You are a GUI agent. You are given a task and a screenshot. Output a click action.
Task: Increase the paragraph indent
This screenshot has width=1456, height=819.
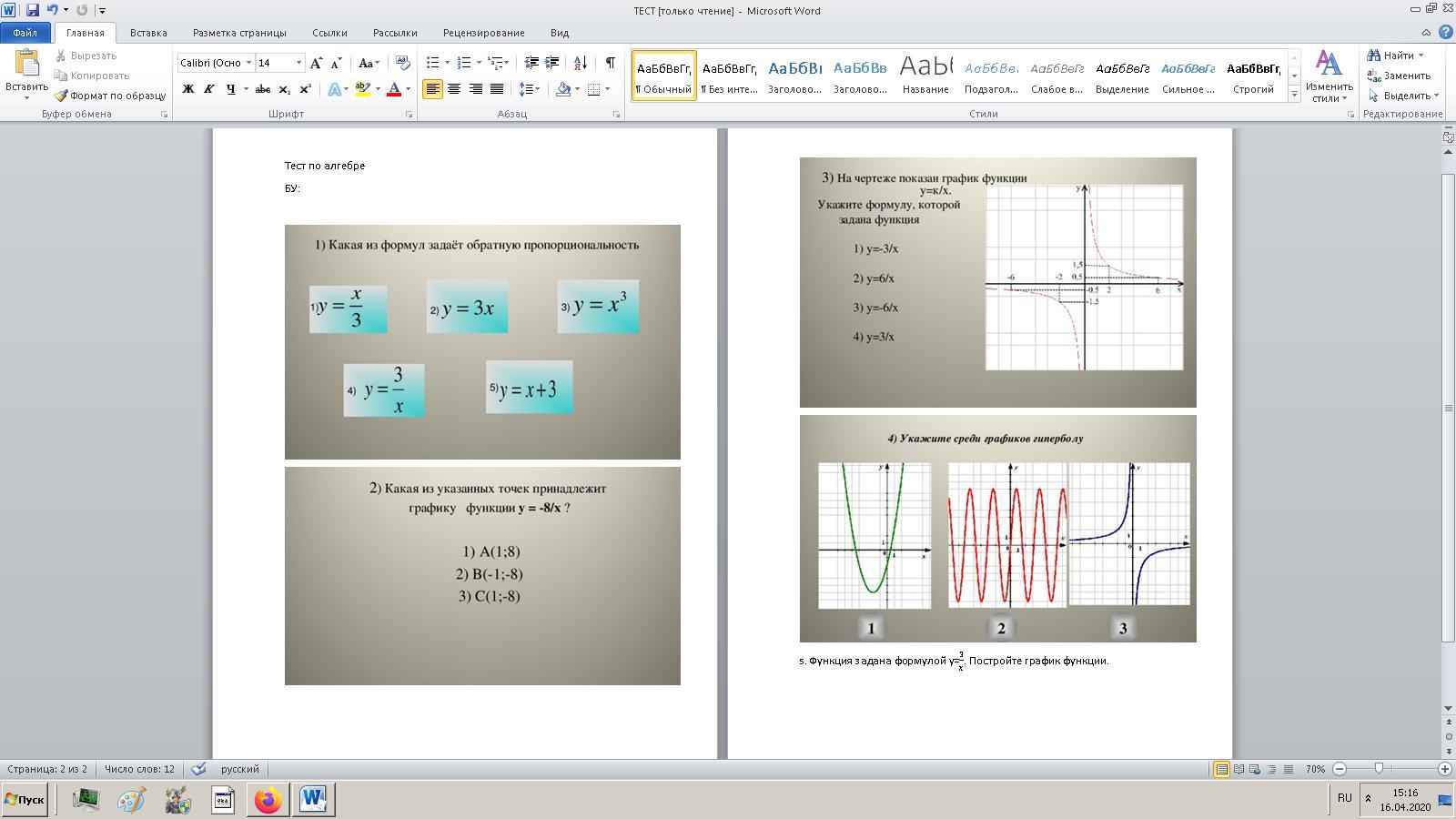[x=551, y=63]
